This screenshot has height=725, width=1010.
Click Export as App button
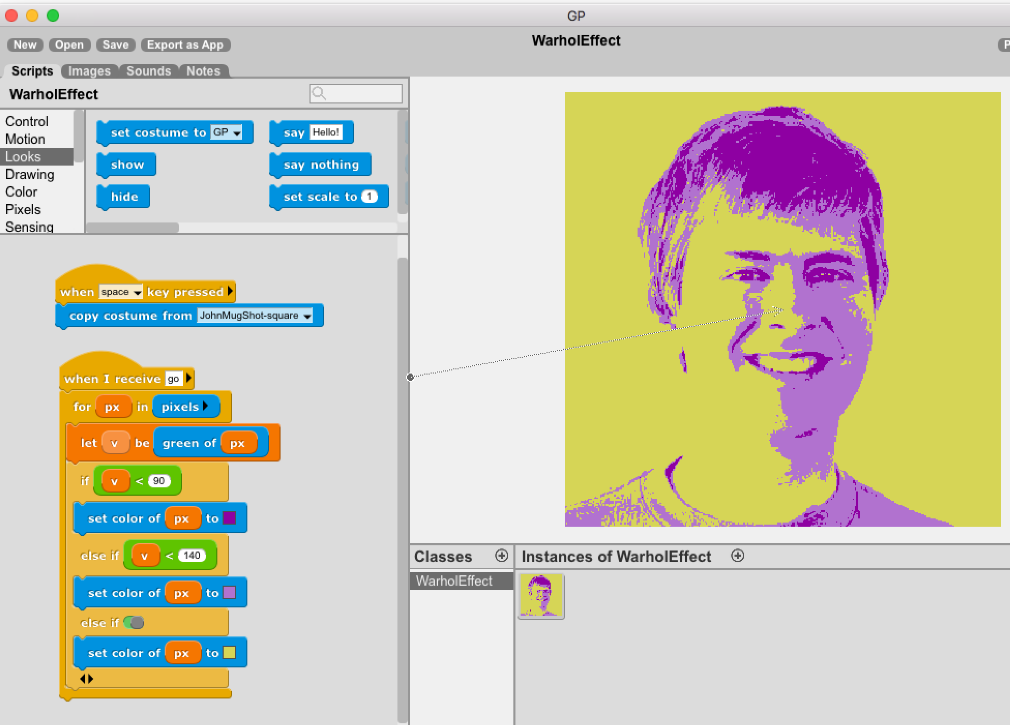[186, 44]
